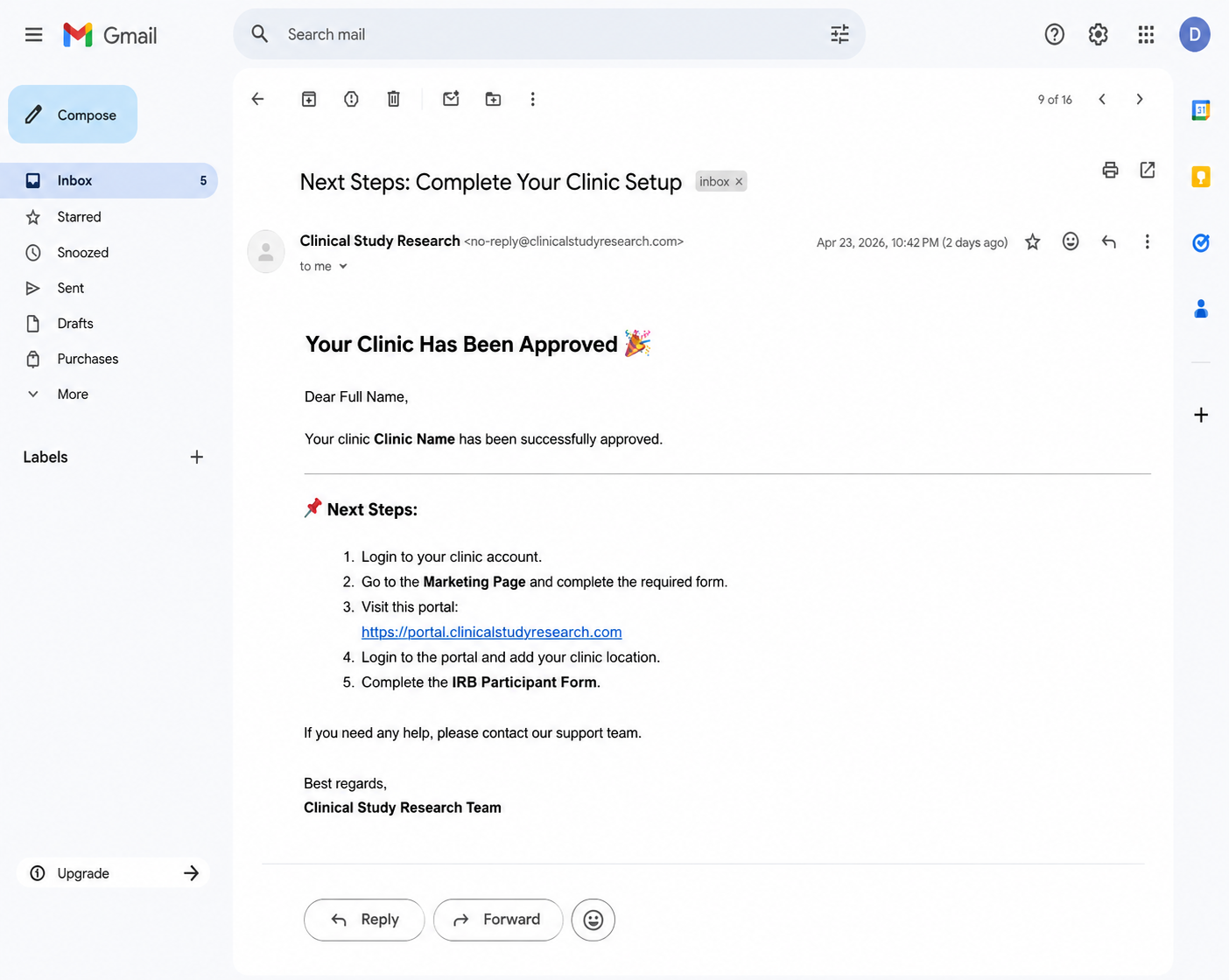Get add-ons plus icon in side panel

[x=1201, y=415]
